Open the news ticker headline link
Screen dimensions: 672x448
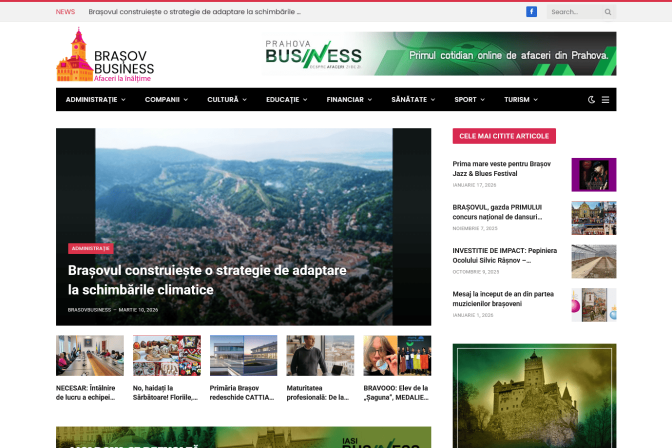[x=195, y=12]
